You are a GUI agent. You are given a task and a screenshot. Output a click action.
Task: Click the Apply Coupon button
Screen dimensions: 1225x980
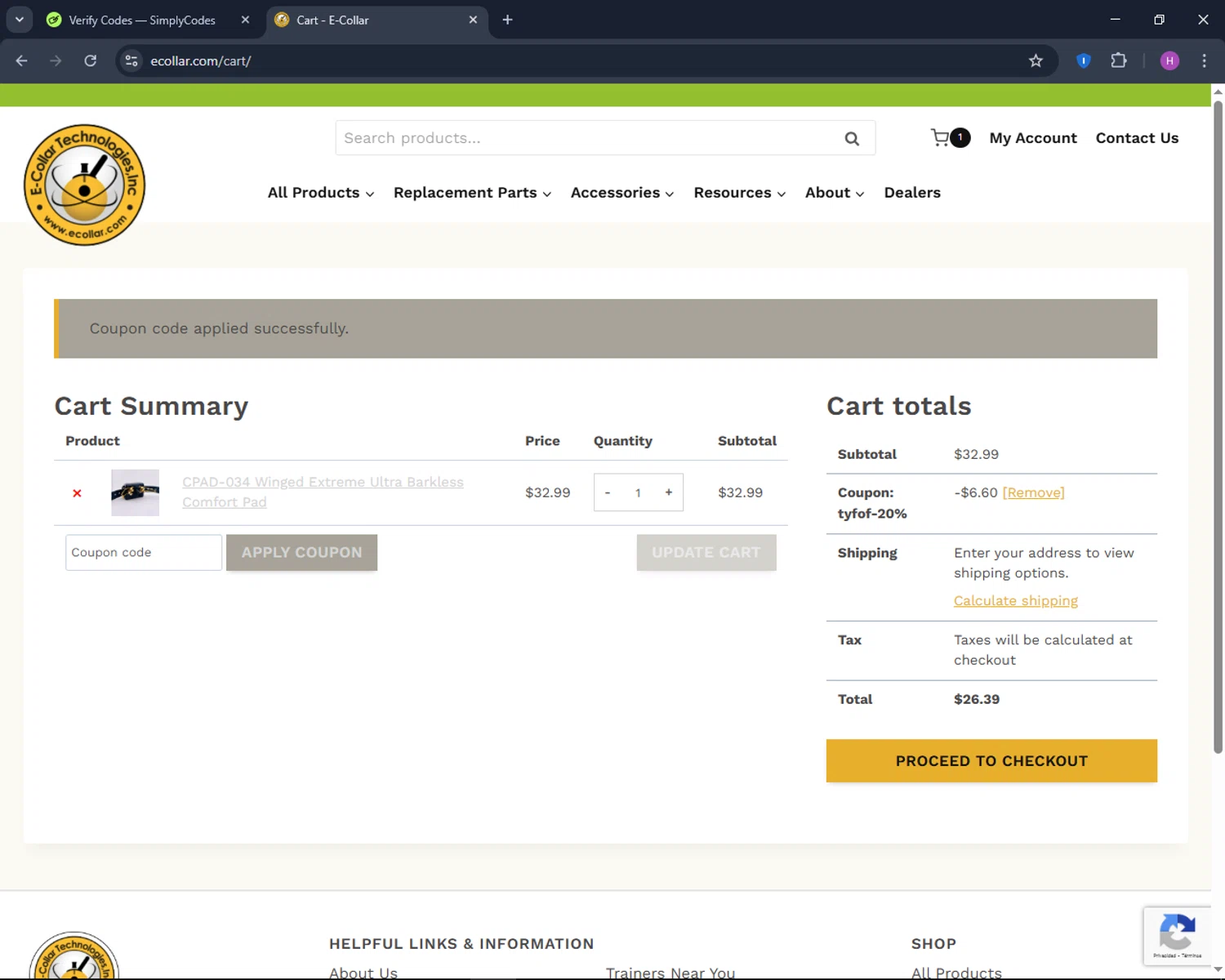pyautogui.click(x=301, y=552)
